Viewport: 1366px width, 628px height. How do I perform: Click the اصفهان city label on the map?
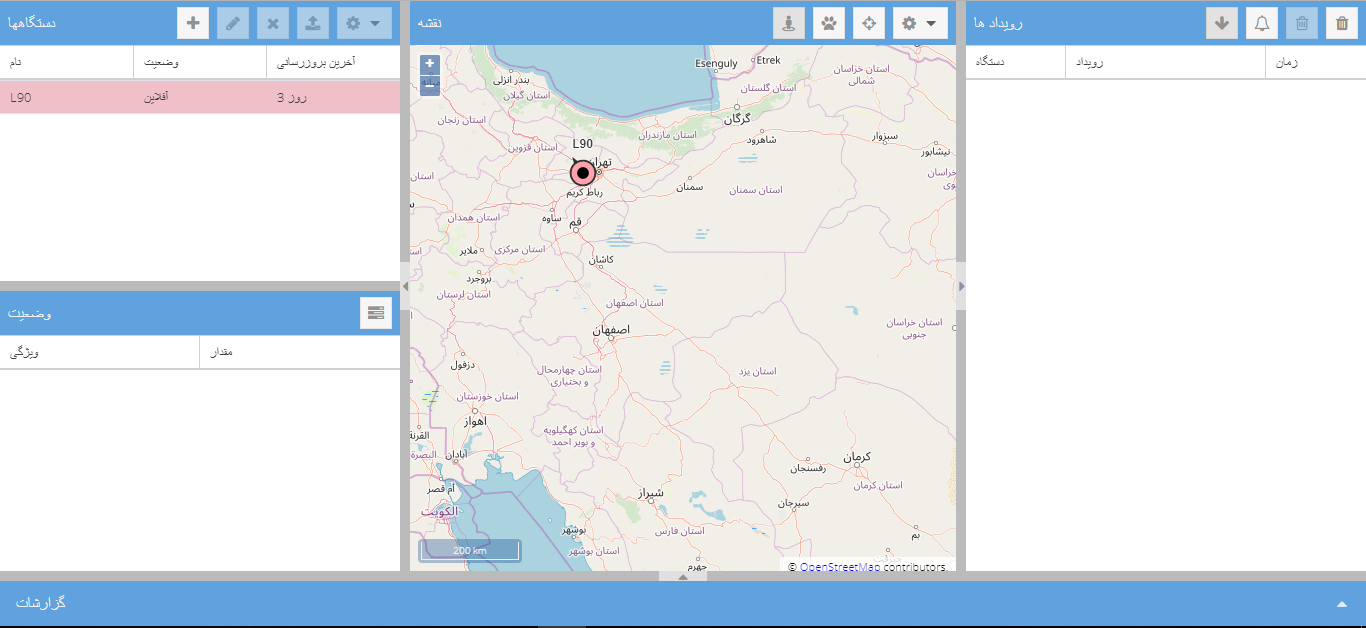pos(611,330)
